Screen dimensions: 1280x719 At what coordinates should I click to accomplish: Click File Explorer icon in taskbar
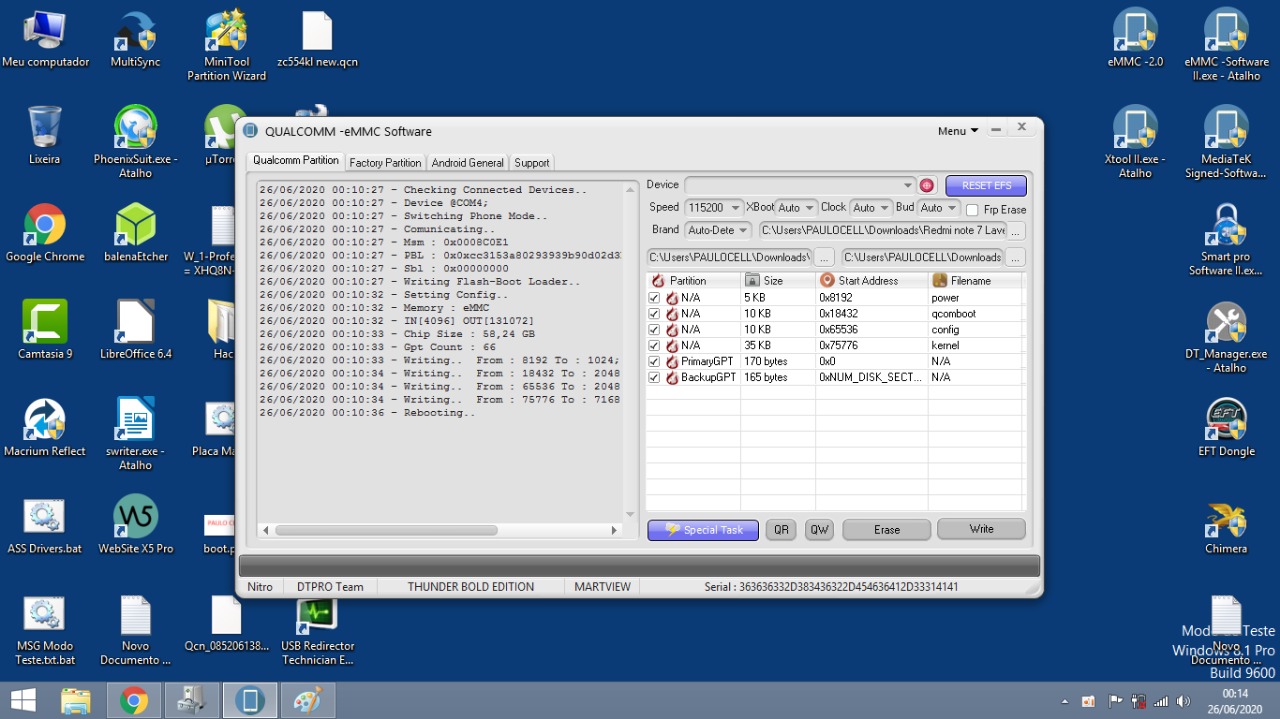click(x=76, y=700)
